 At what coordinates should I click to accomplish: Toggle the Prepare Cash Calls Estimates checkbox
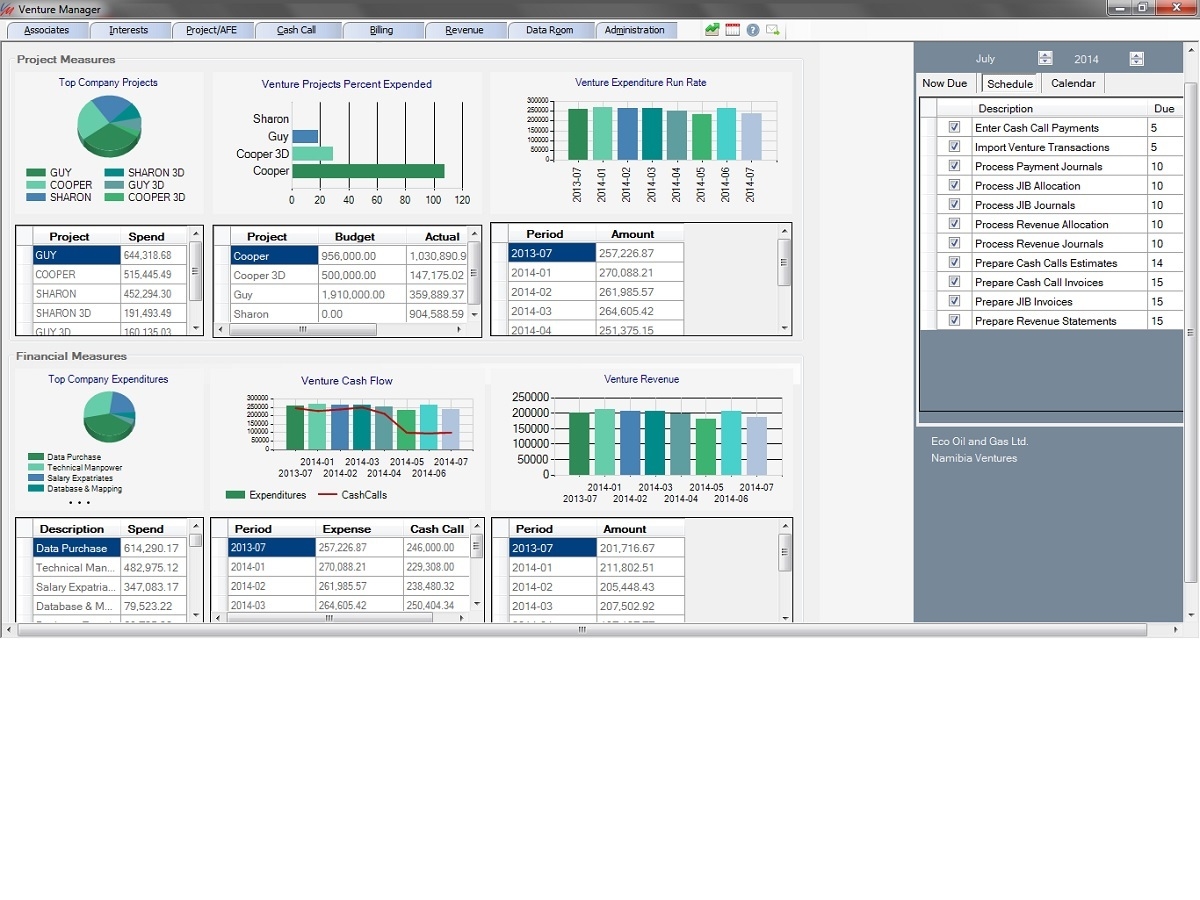coord(954,263)
